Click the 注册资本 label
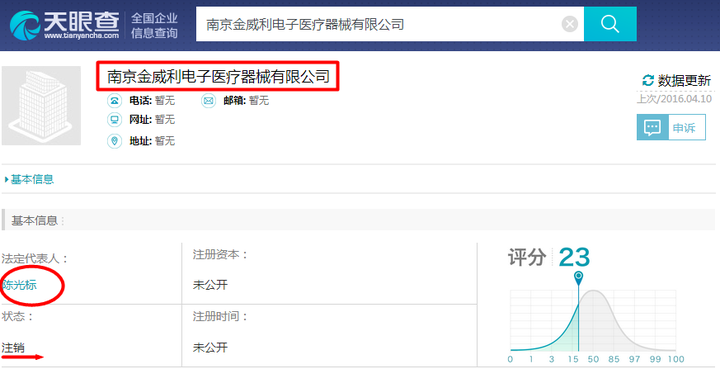This screenshot has width=720, height=369. (220, 254)
